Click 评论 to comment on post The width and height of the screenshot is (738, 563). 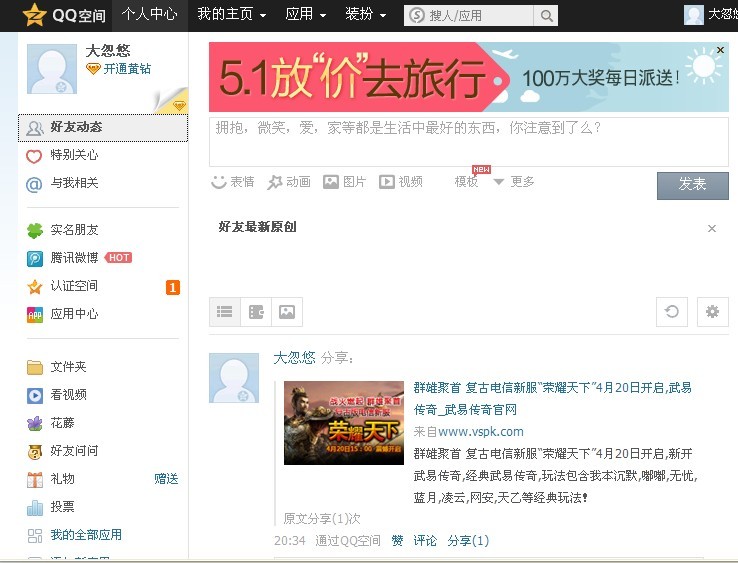pos(425,541)
